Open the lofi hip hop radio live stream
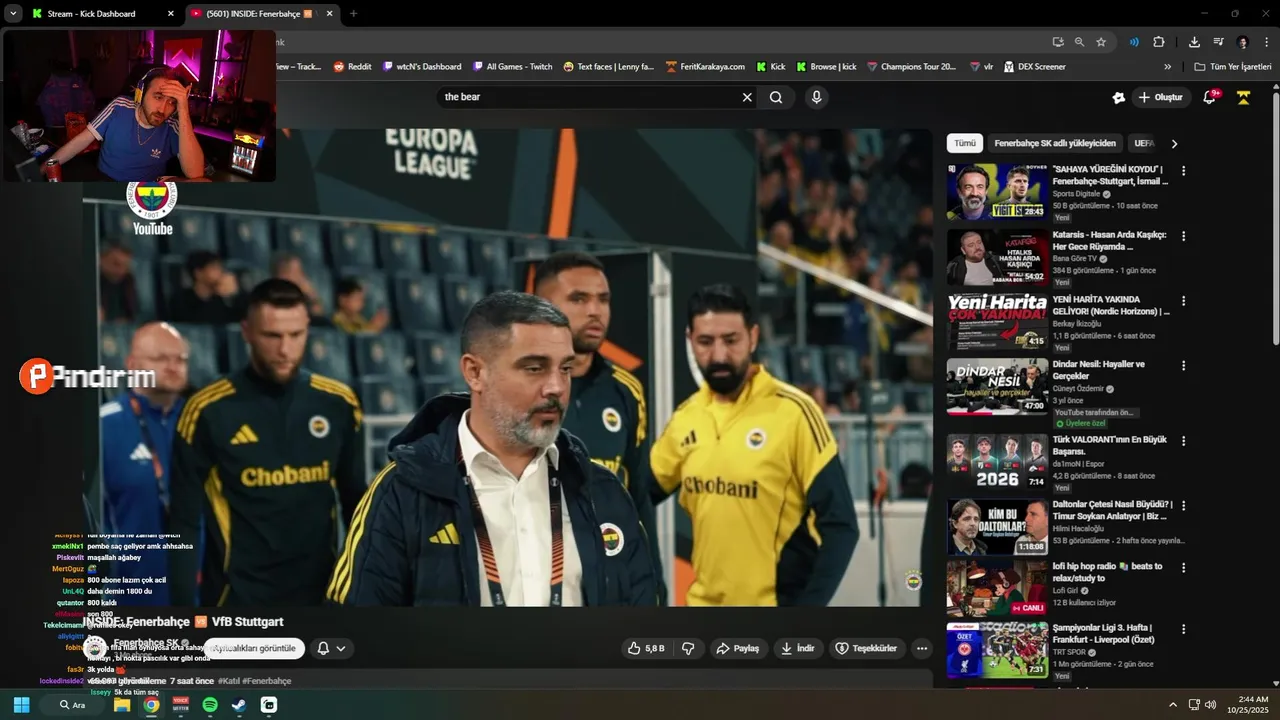The width and height of the screenshot is (1280, 720). coord(1109,572)
